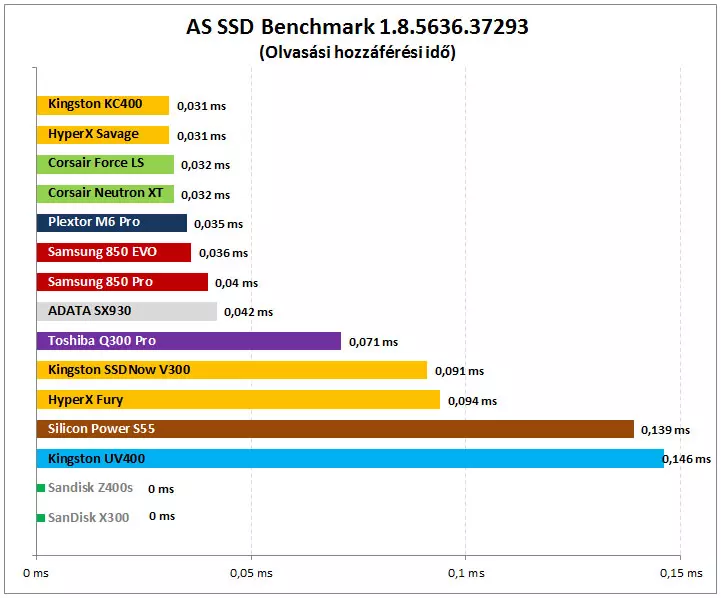
Task: Click the 0,05 ms axis tick label
Action: (251, 573)
